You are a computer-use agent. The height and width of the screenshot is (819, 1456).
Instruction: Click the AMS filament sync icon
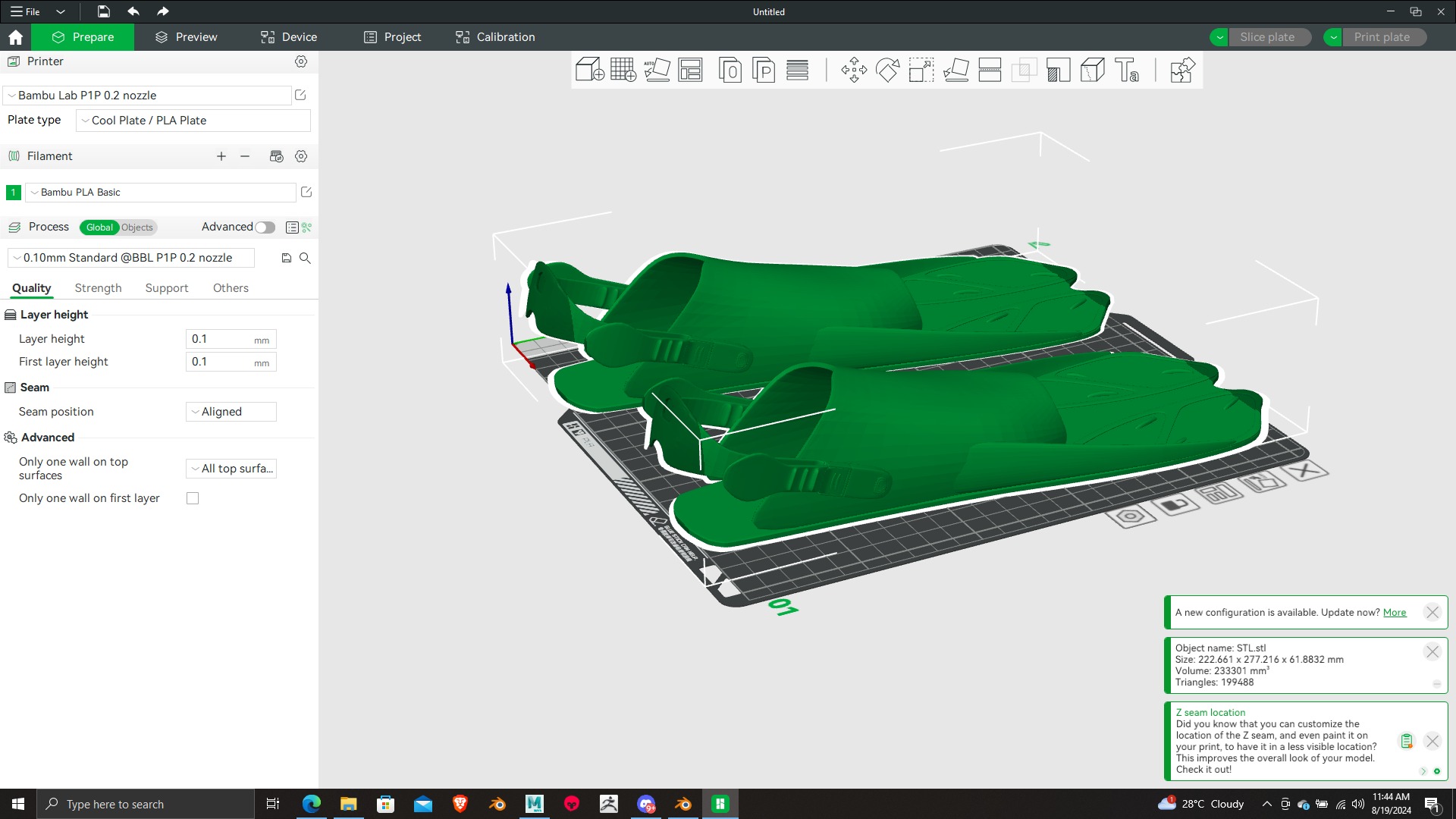(x=277, y=156)
